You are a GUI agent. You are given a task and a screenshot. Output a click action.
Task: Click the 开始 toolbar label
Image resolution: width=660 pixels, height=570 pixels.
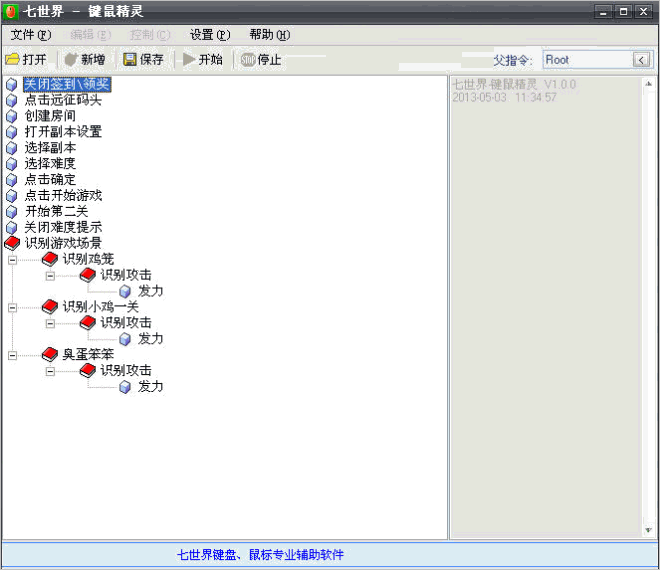pyautogui.click(x=210, y=60)
